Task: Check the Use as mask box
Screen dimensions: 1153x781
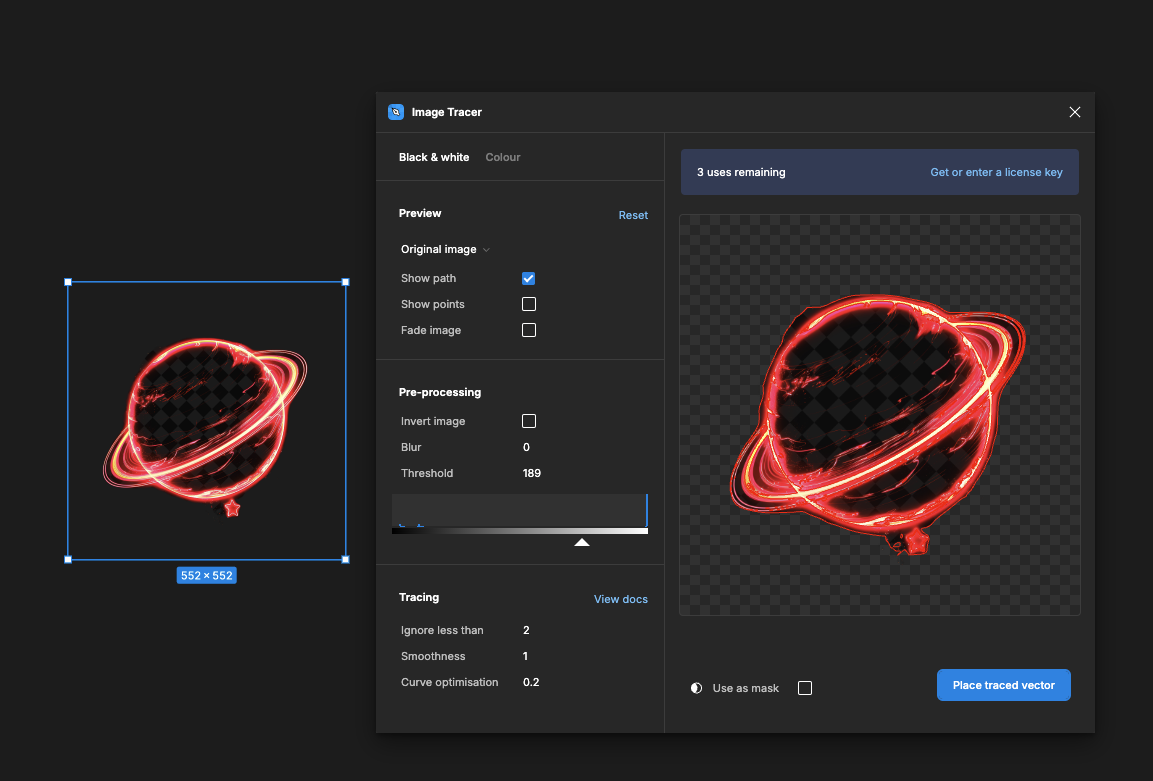Action: 805,688
